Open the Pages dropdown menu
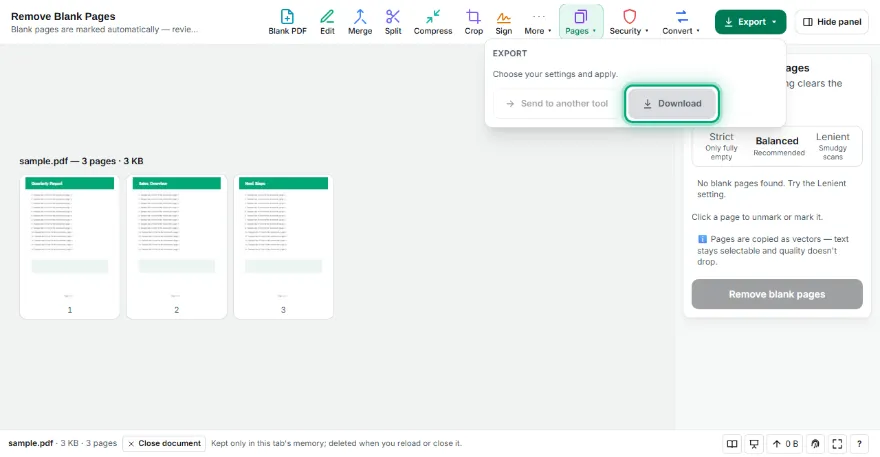The width and height of the screenshot is (880, 457). [581, 22]
